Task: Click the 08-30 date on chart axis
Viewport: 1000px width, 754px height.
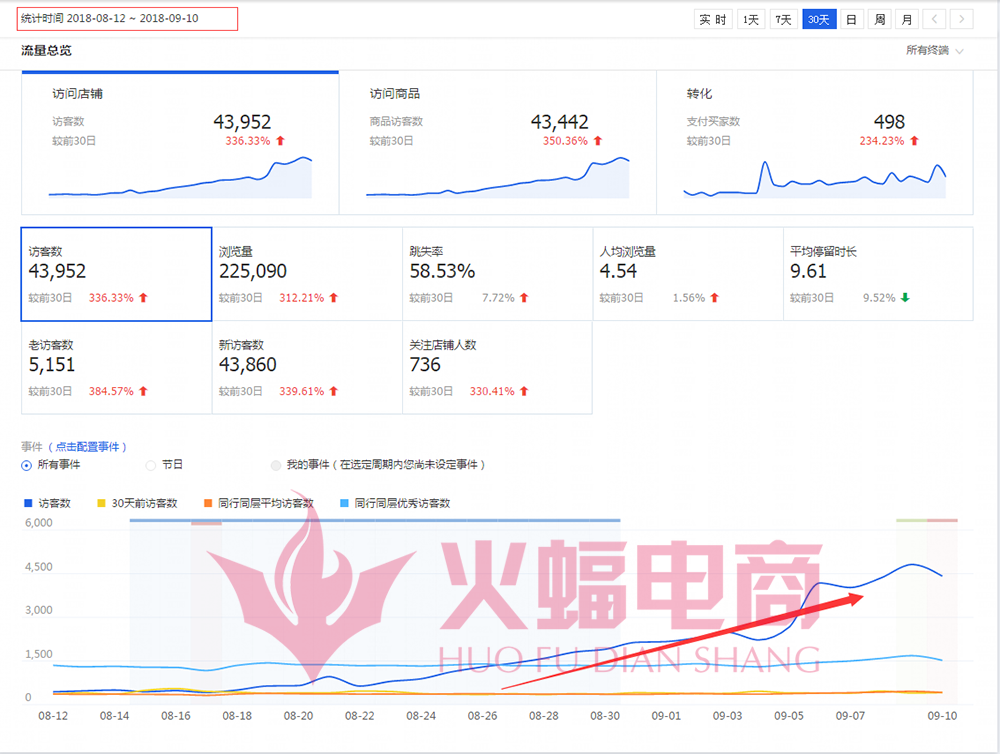Action: pos(605,716)
